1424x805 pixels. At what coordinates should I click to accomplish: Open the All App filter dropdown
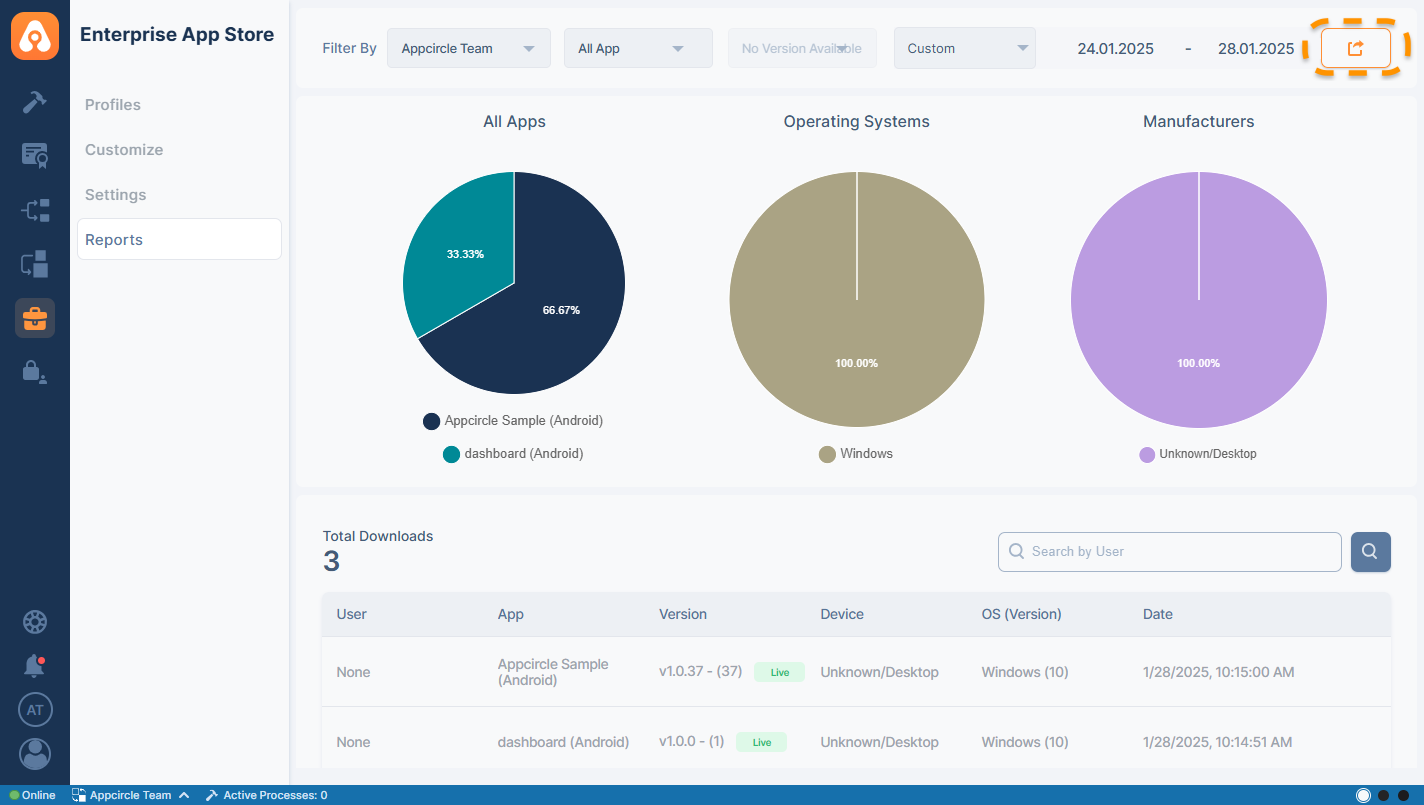pyautogui.click(x=638, y=48)
